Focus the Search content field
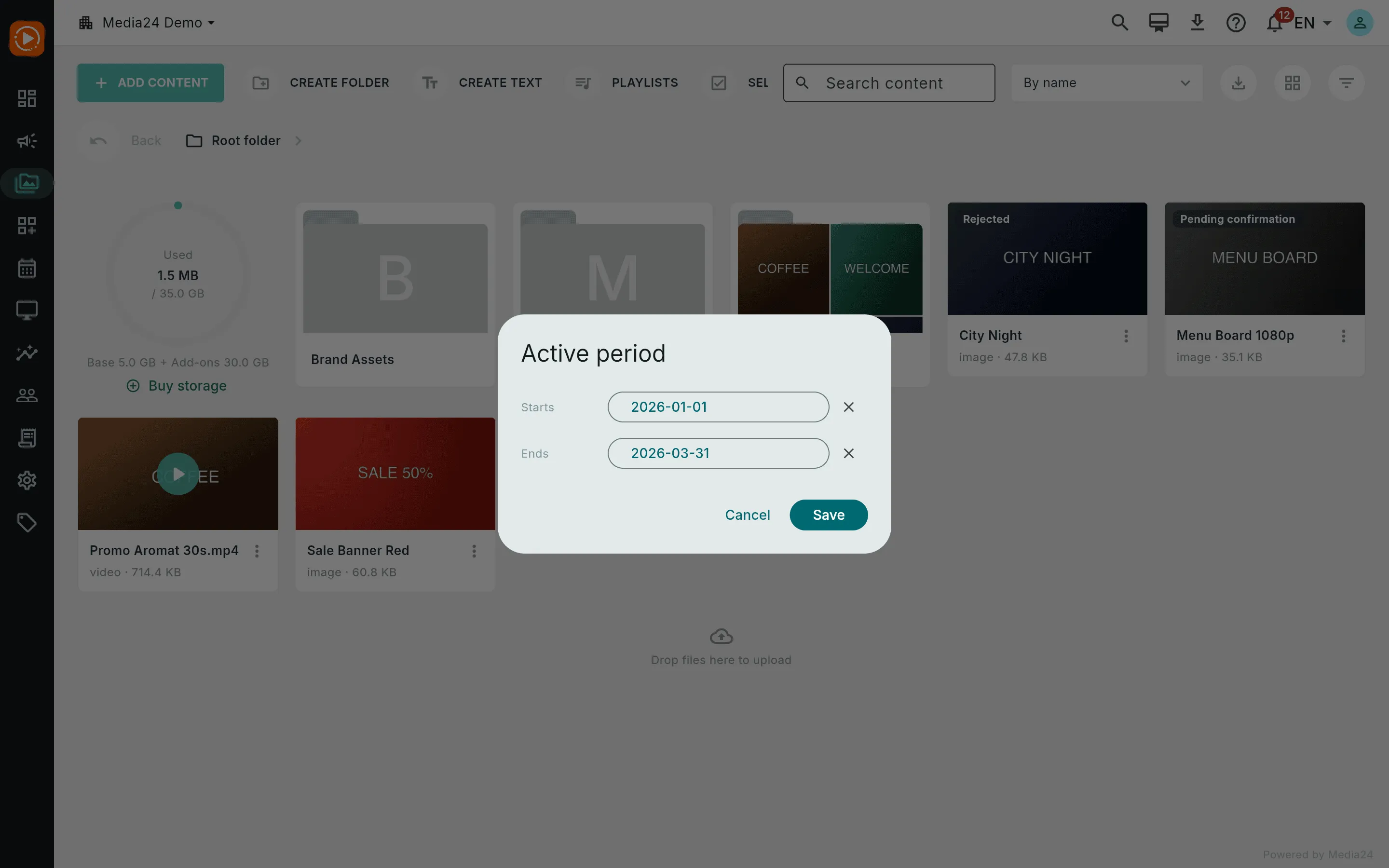Image resolution: width=1389 pixels, height=868 pixels. click(889, 82)
